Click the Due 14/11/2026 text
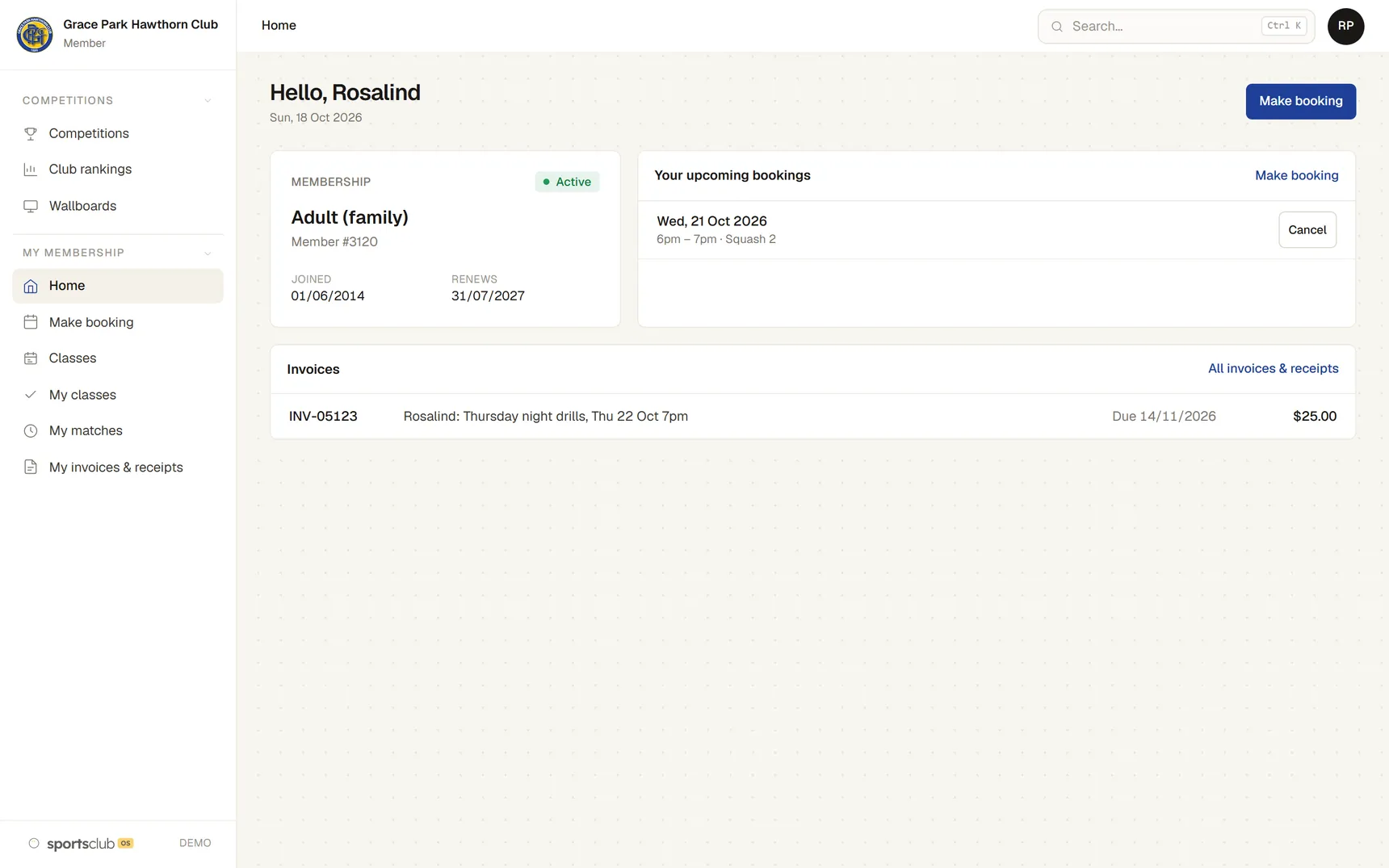Screen dimensions: 1389x868 pos(1164,417)
